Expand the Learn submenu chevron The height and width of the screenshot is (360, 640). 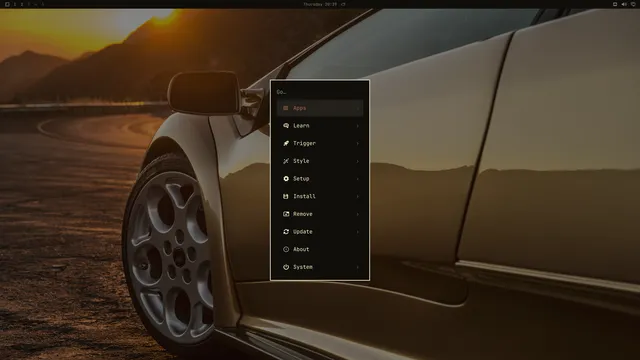coord(358,126)
